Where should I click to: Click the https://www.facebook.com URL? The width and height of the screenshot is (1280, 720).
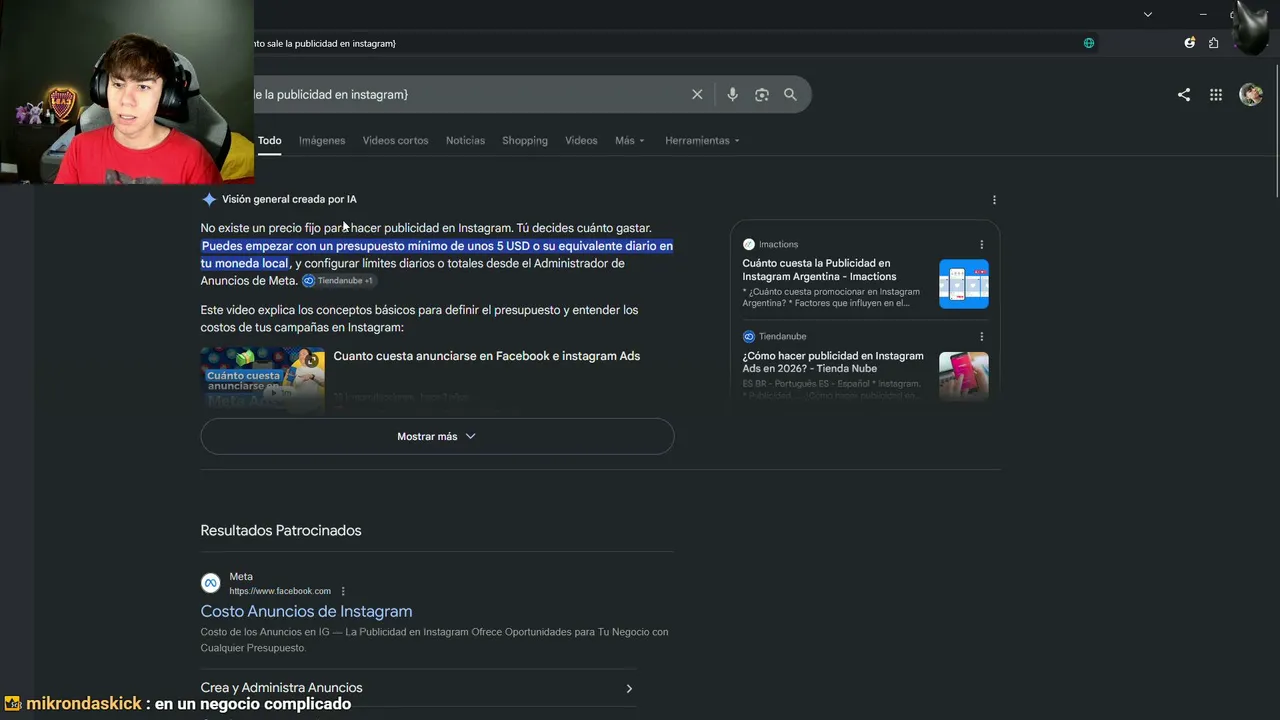280,591
